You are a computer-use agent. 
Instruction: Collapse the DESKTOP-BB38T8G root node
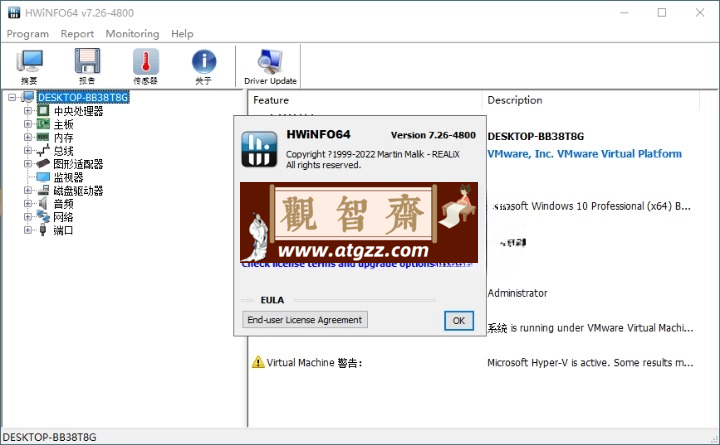12,97
